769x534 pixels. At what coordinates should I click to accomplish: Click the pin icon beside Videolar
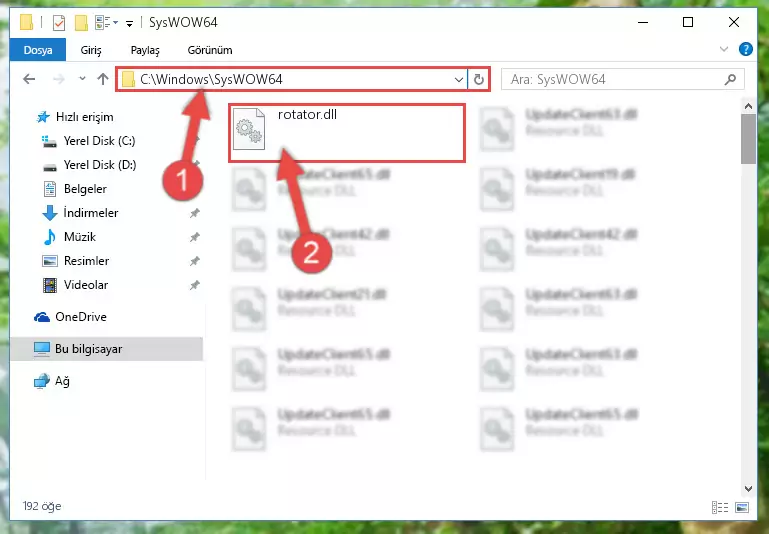pyautogui.click(x=195, y=285)
